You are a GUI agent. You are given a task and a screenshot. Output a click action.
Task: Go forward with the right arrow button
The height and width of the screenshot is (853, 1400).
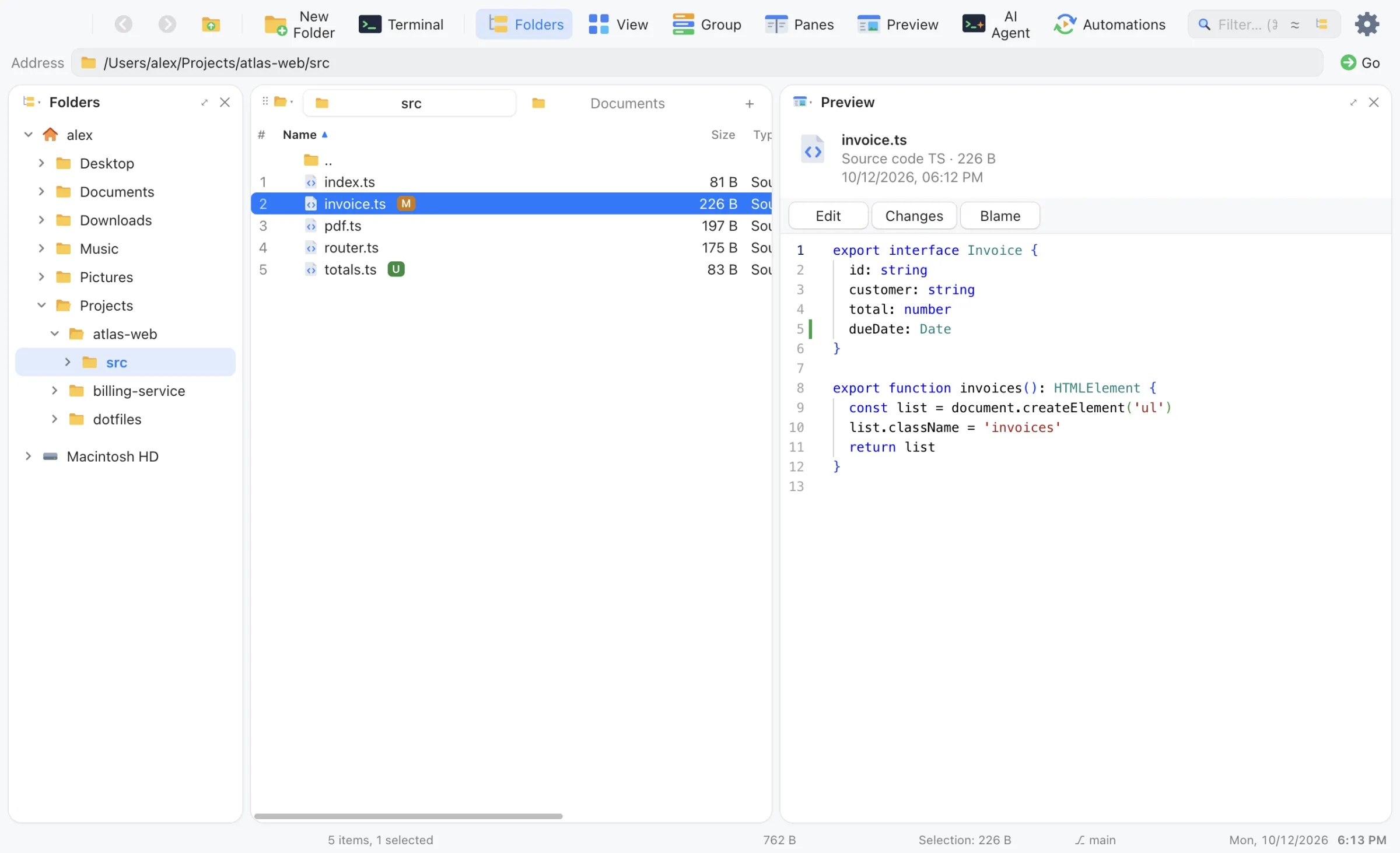point(167,24)
